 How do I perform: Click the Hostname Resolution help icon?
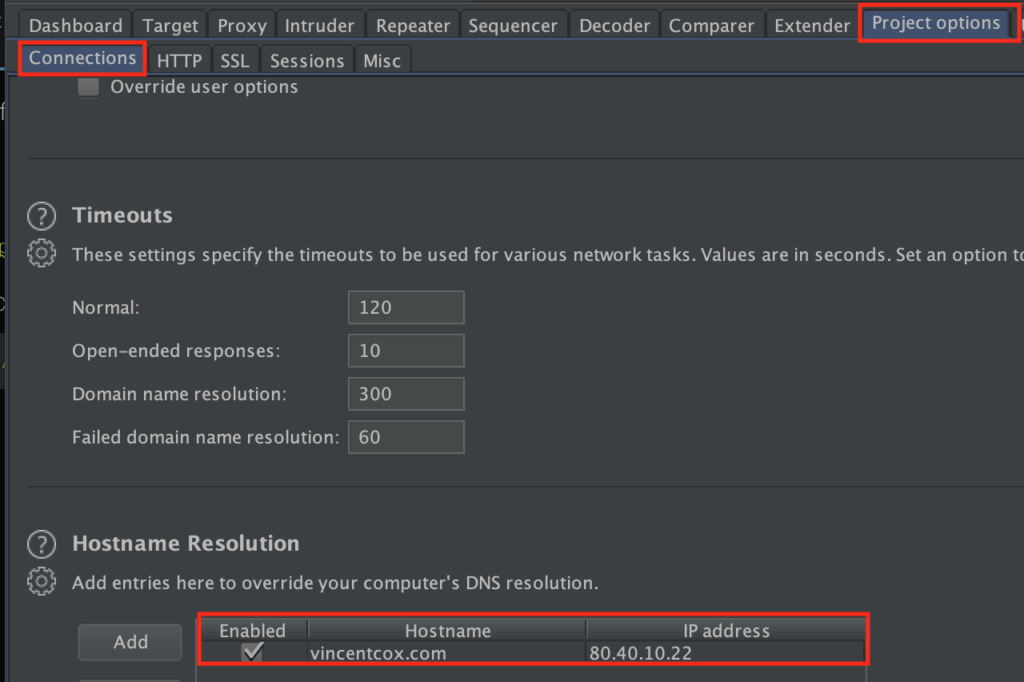[x=41, y=544]
